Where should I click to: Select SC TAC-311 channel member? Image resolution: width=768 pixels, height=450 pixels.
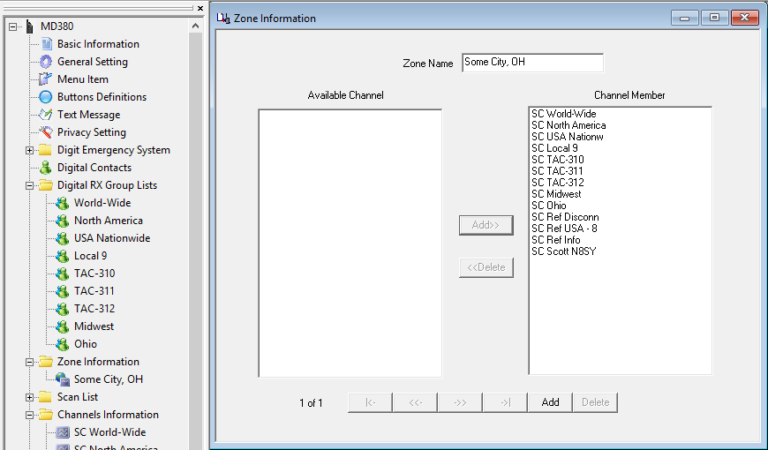pos(557,171)
